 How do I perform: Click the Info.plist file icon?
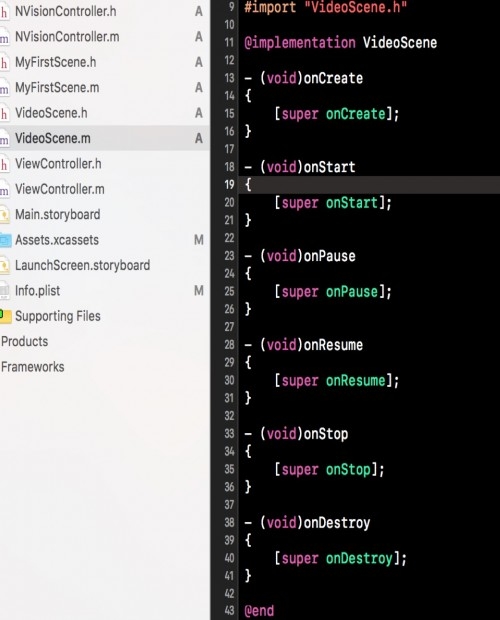pos(4,291)
